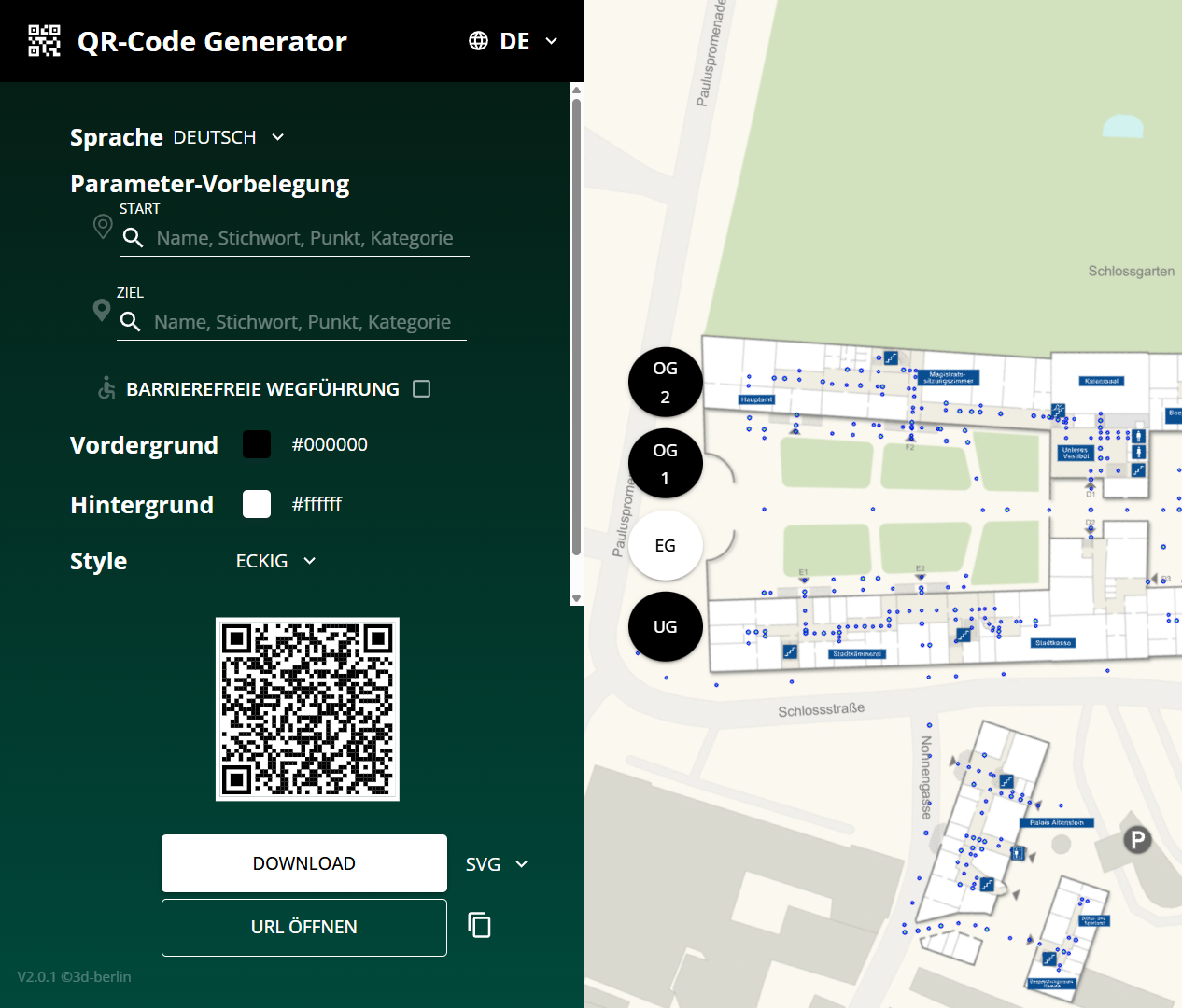
Task: Select the Magistratssitzungszimmer map label
Action: click(x=949, y=377)
